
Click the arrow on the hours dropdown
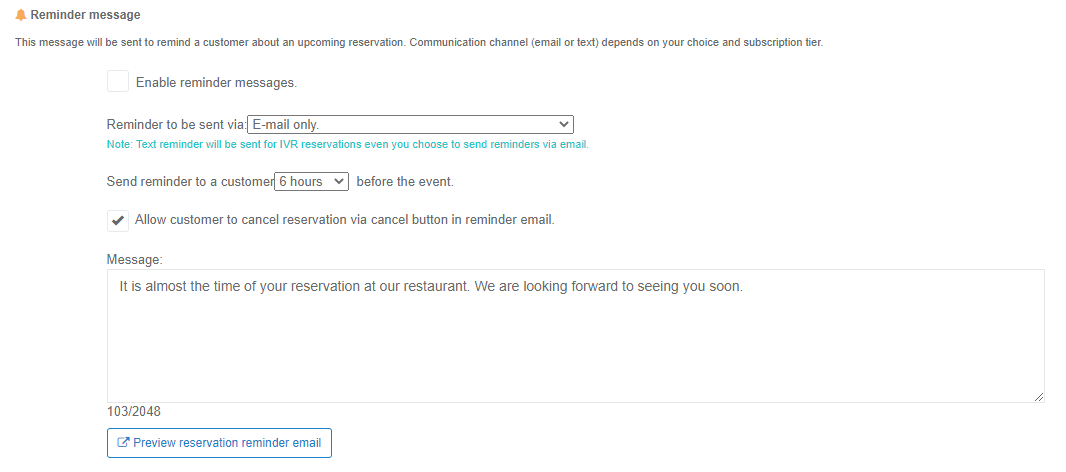pos(339,182)
